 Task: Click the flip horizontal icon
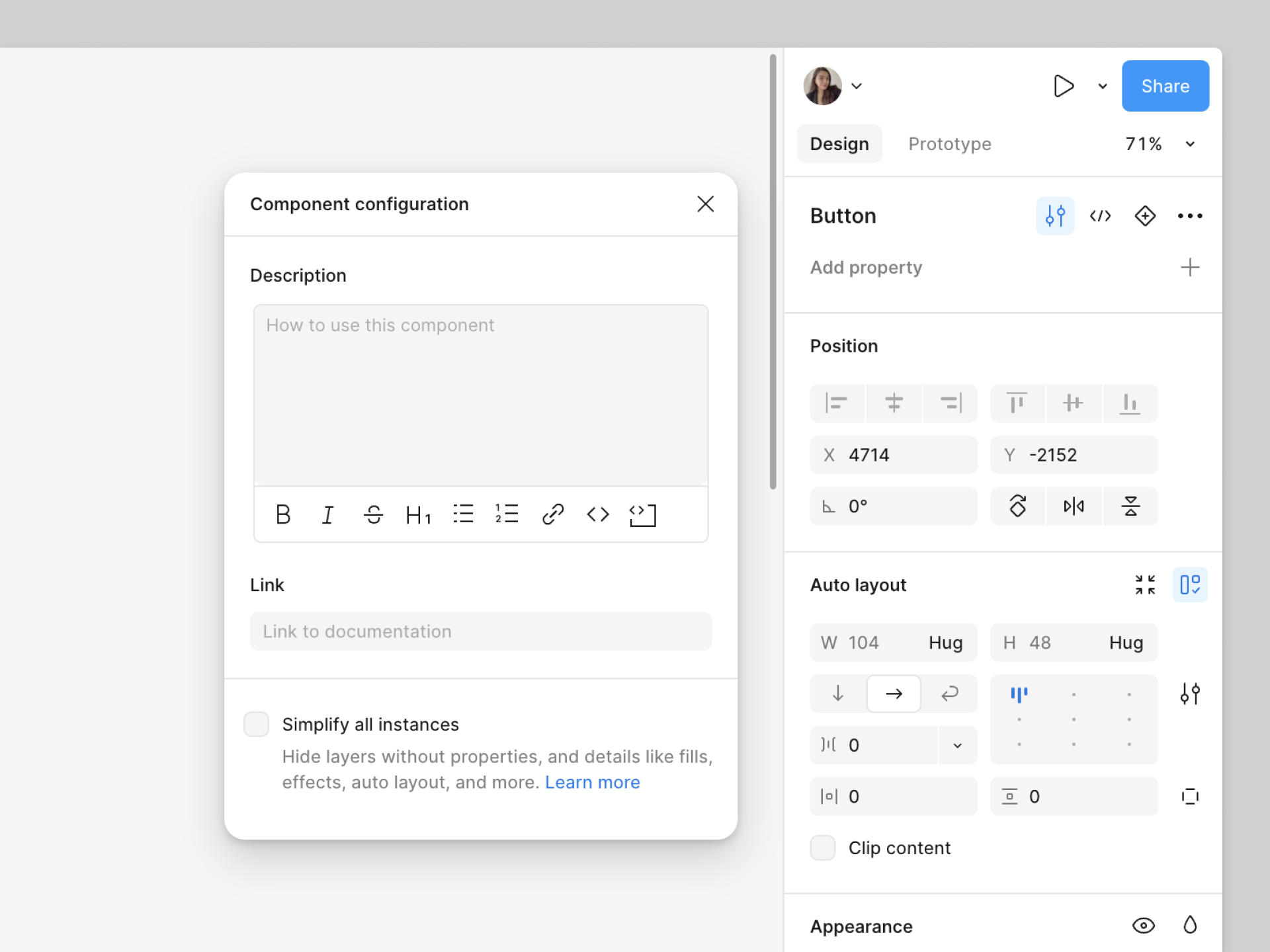pyautogui.click(x=1074, y=506)
